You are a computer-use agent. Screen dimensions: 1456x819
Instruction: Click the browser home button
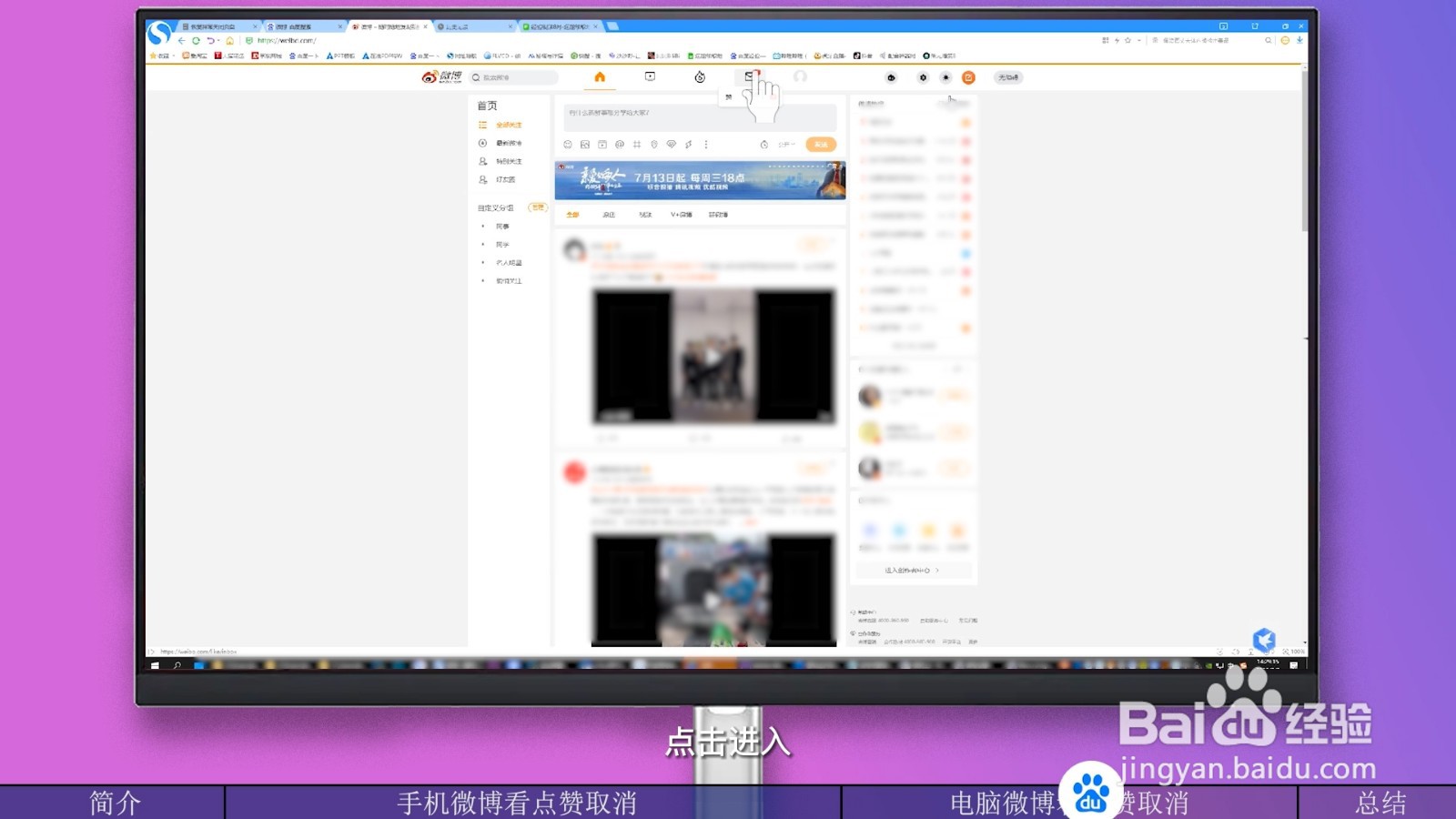pyautogui.click(x=229, y=41)
